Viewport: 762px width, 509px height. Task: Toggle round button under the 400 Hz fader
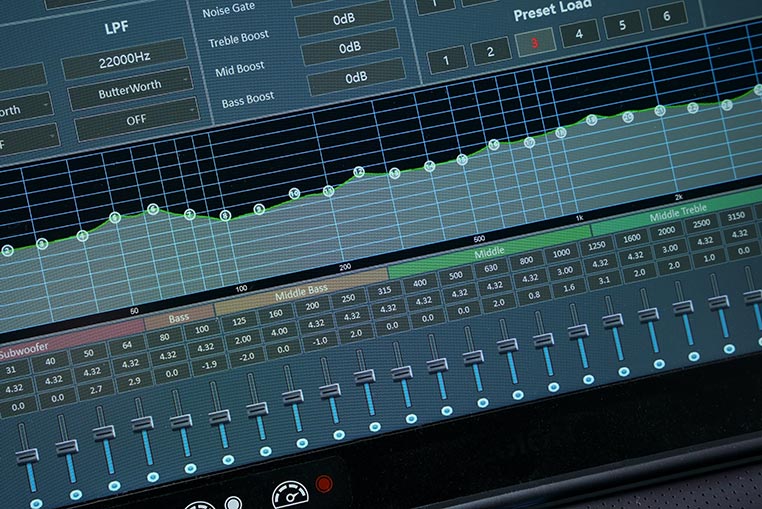[x=447, y=411]
